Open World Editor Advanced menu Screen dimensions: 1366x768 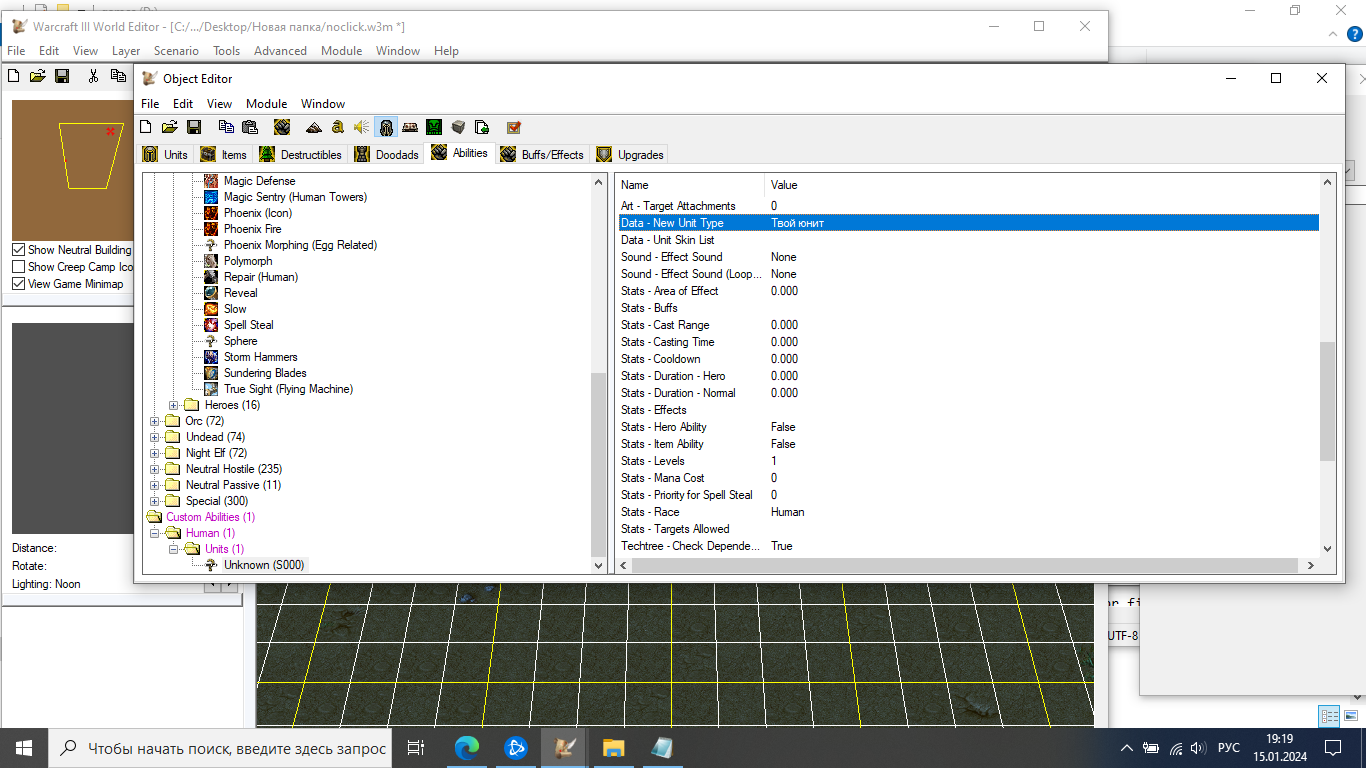pyautogui.click(x=280, y=51)
